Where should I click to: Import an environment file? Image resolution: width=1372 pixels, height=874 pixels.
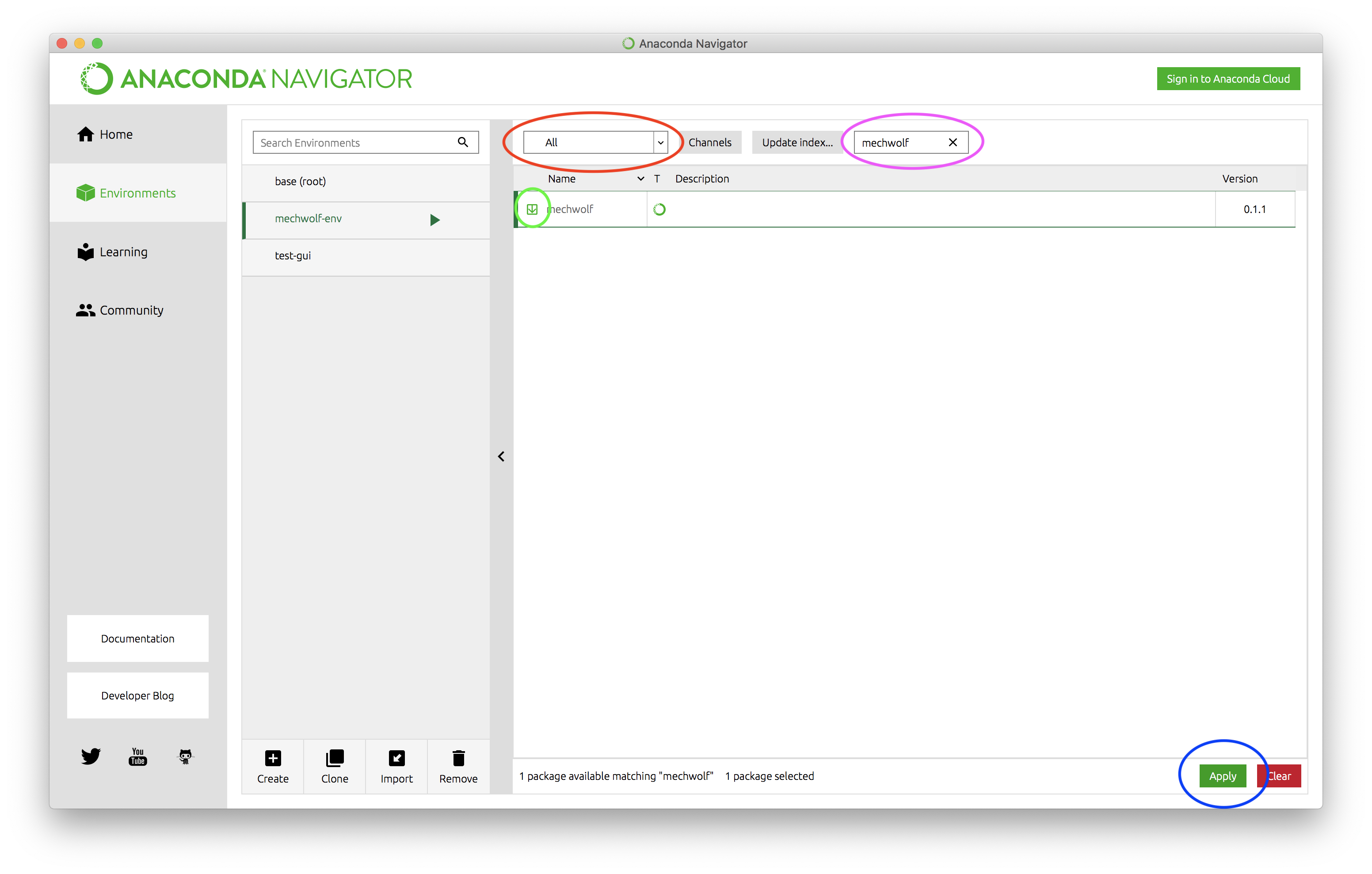click(x=396, y=766)
